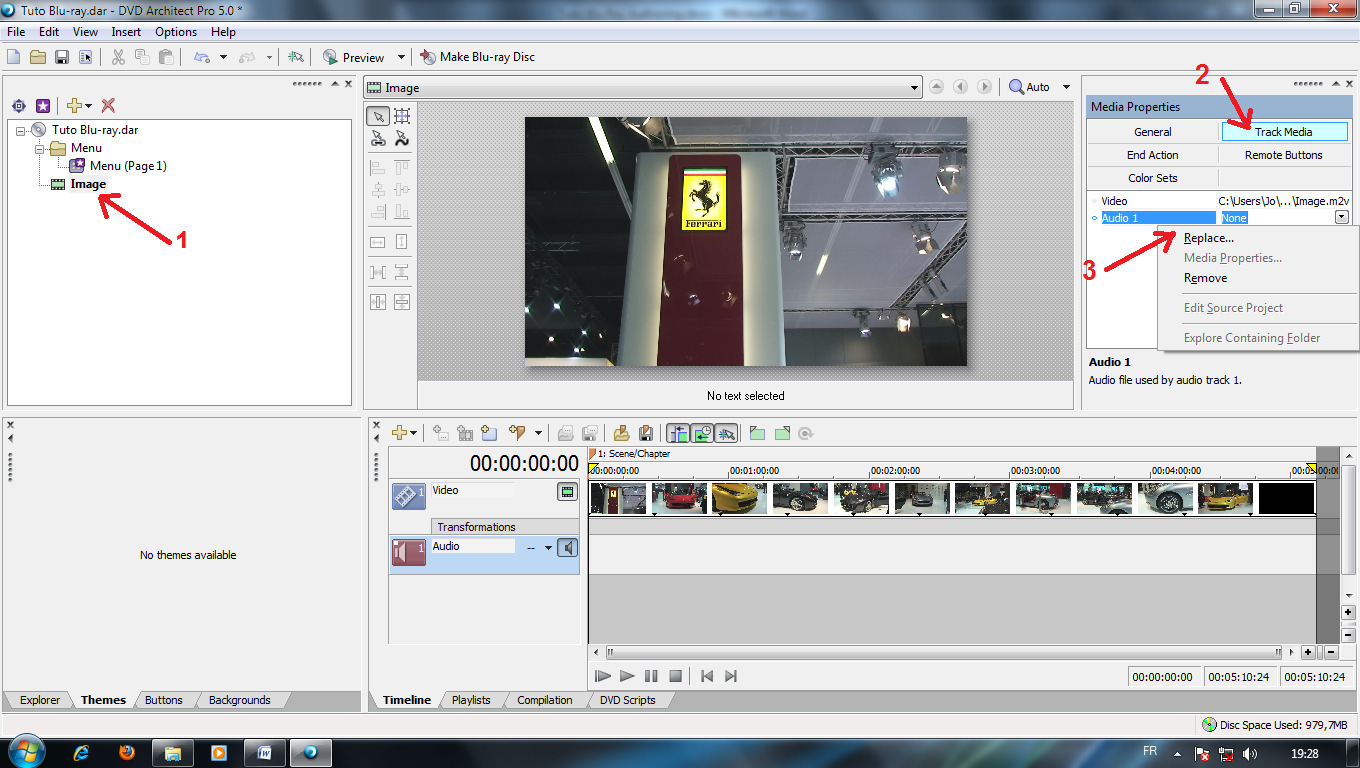This screenshot has height=768, width=1360.
Task: Click the Undo arrow icon
Action: click(x=202, y=57)
